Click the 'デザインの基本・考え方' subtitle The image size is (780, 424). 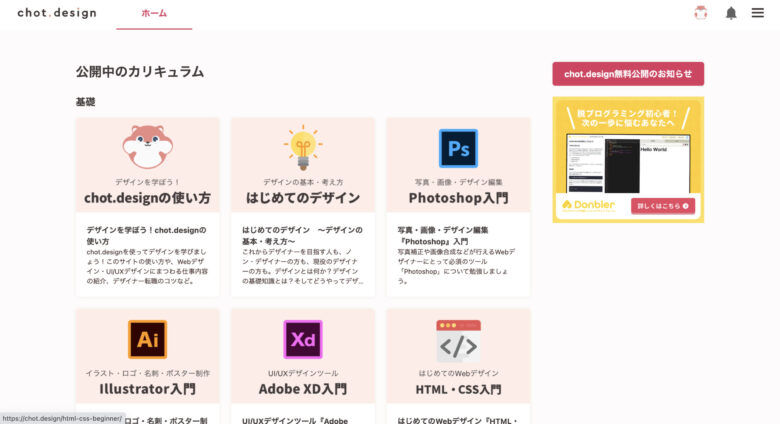pyautogui.click(x=303, y=182)
